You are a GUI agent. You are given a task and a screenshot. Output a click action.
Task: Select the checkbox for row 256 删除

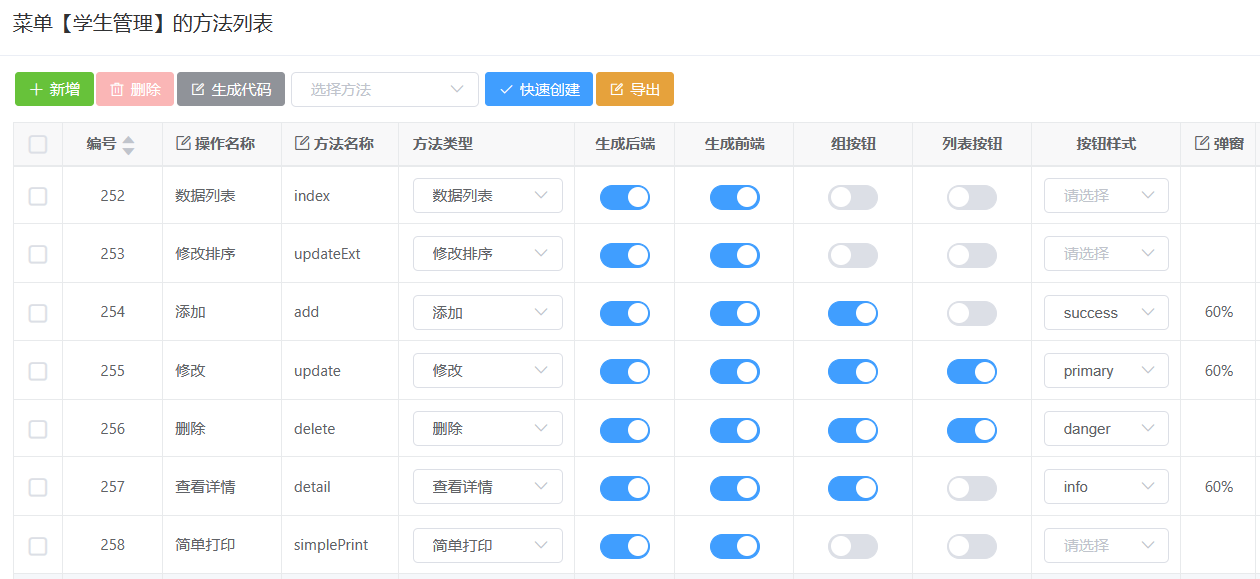tap(38, 429)
